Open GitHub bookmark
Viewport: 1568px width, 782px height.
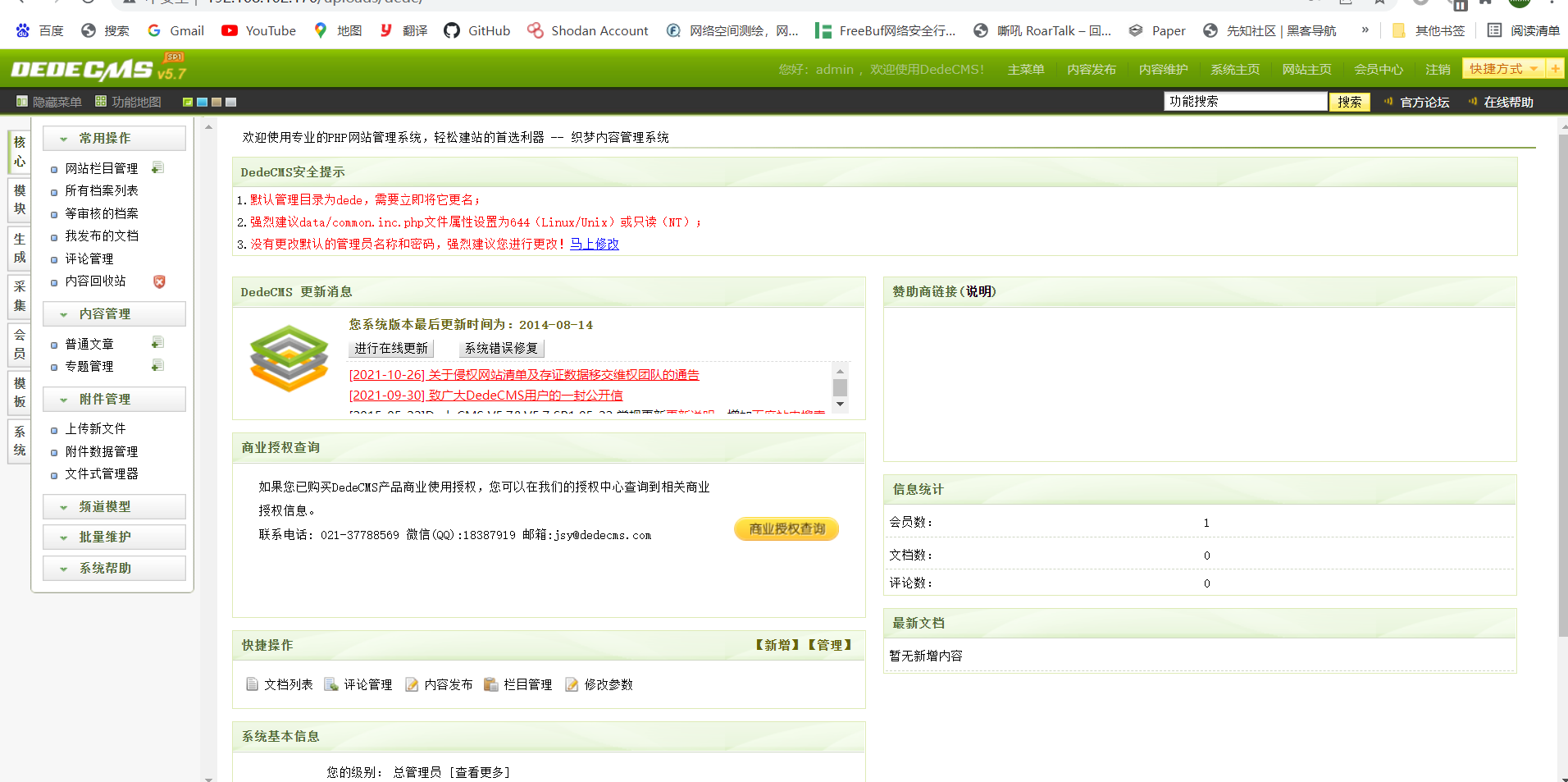(477, 30)
